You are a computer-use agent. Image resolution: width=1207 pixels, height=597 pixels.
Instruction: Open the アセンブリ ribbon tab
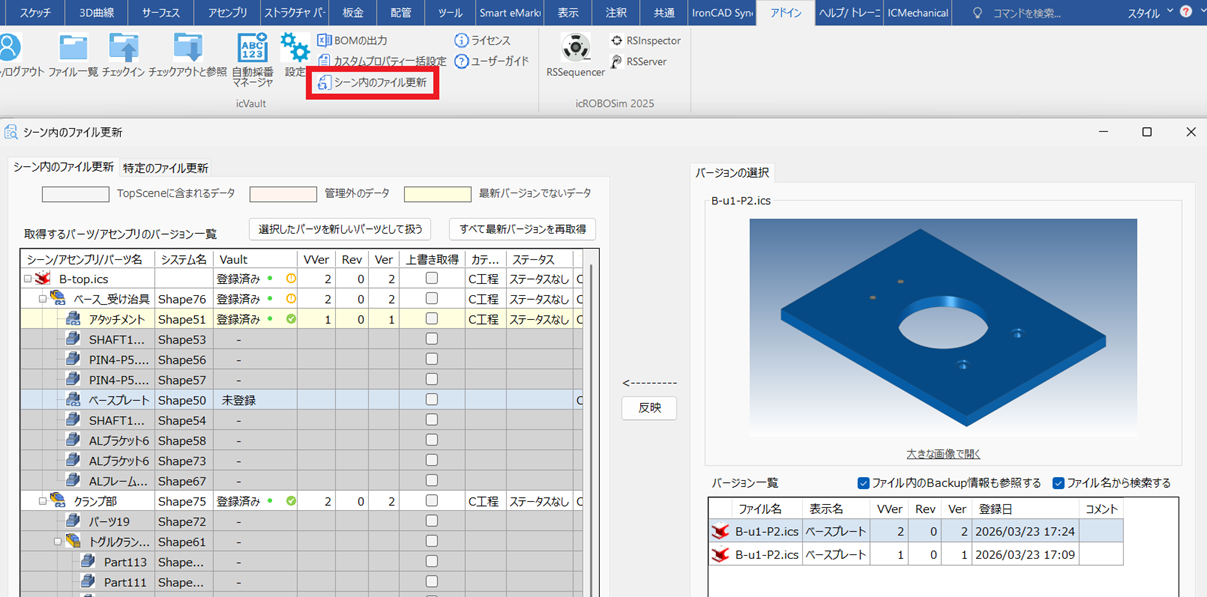click(x=228, y=13)
